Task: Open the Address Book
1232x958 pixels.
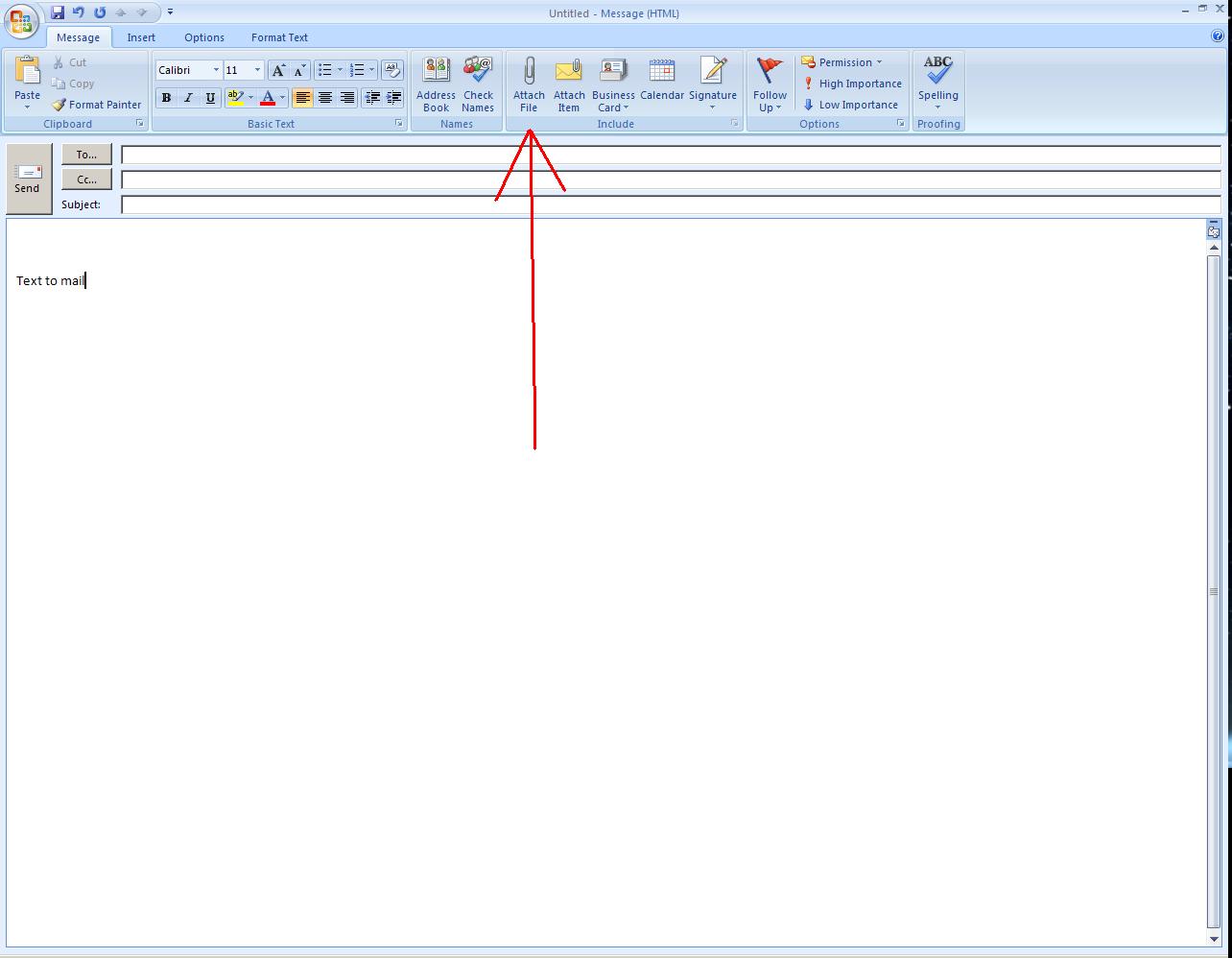Action: [x=436, y=84]
